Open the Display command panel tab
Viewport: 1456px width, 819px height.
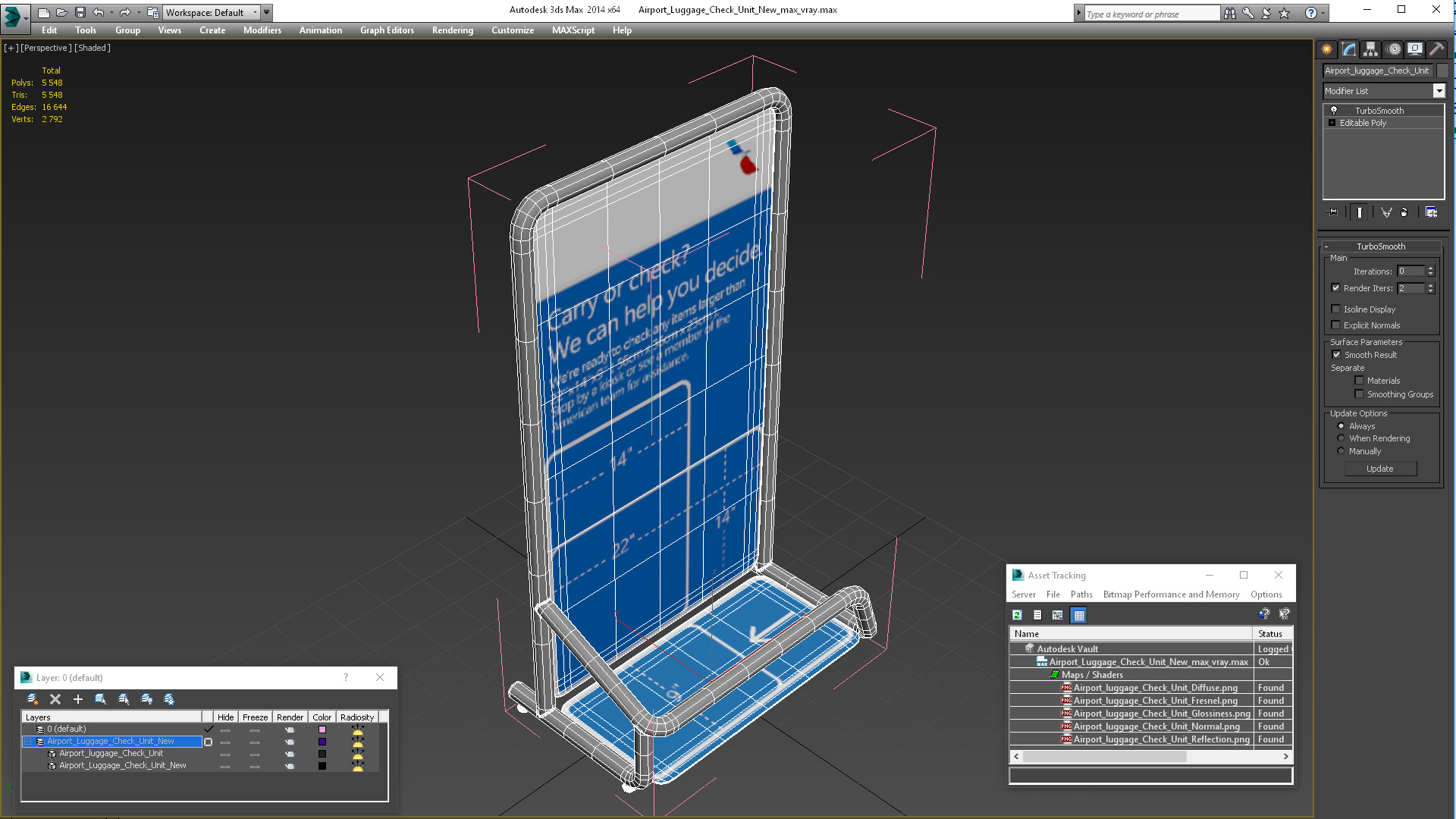click(1415, 49)
